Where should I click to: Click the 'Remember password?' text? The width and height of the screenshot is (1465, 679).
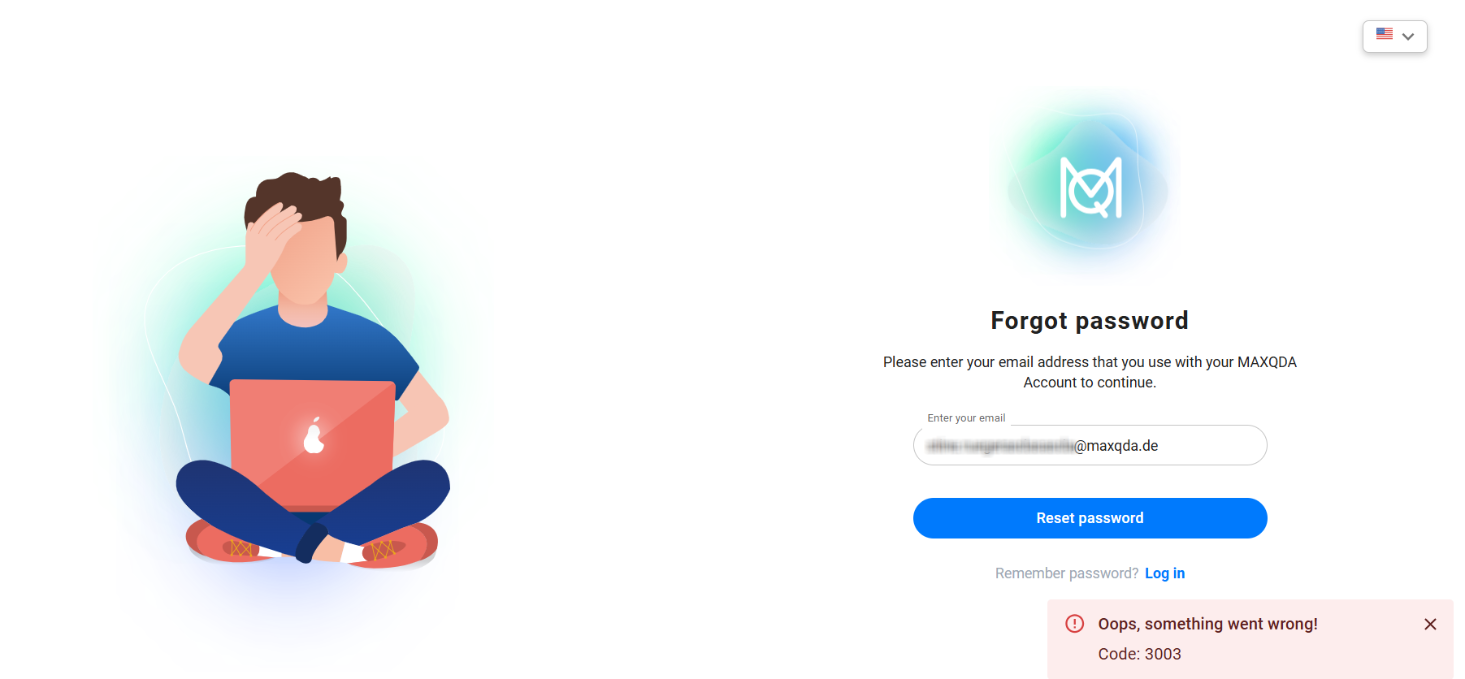coord(1067,573)
